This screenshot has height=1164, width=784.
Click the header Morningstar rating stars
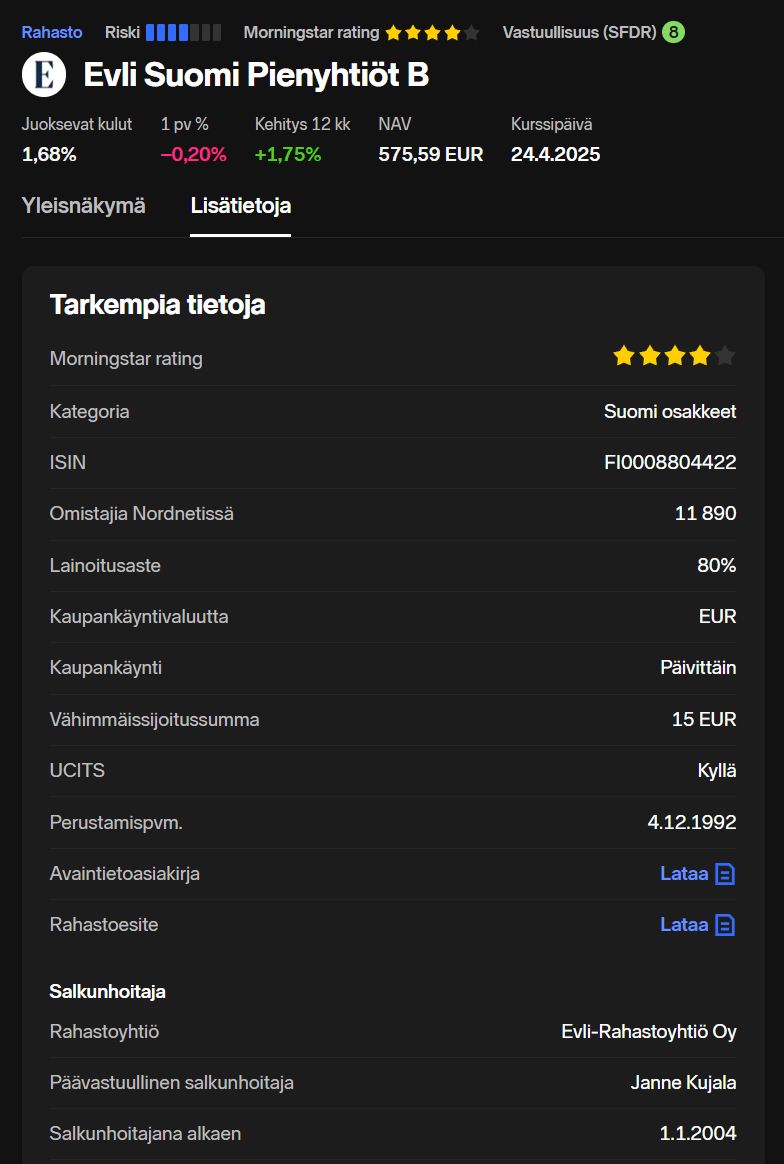coord(432,33)
